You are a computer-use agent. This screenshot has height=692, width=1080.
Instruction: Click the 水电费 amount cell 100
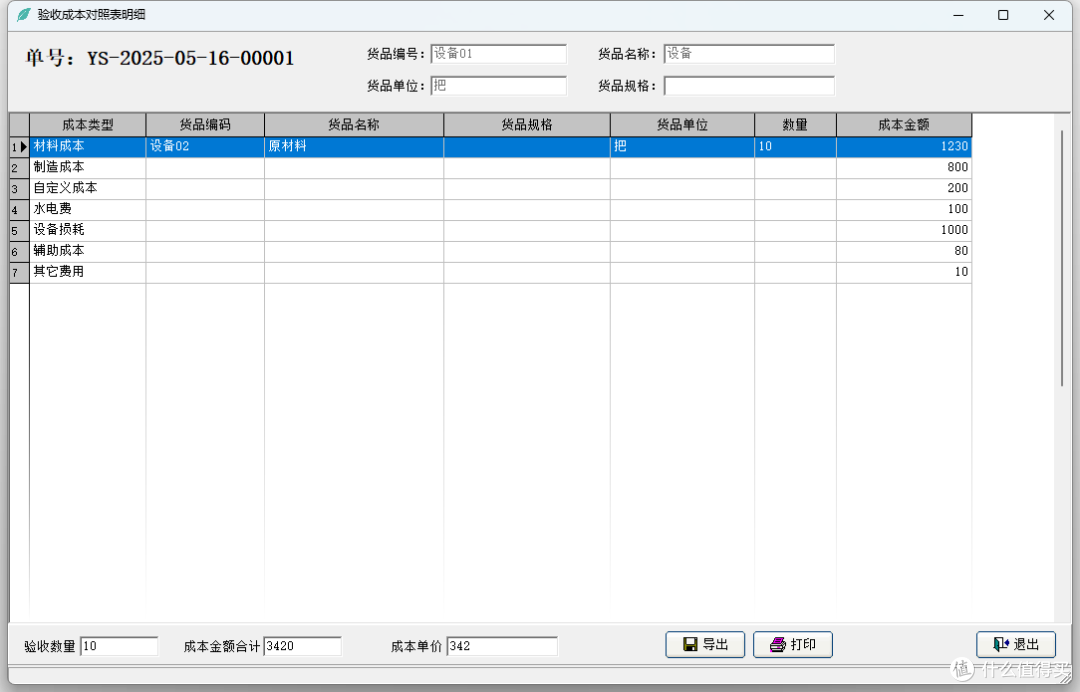coord(904,209)
